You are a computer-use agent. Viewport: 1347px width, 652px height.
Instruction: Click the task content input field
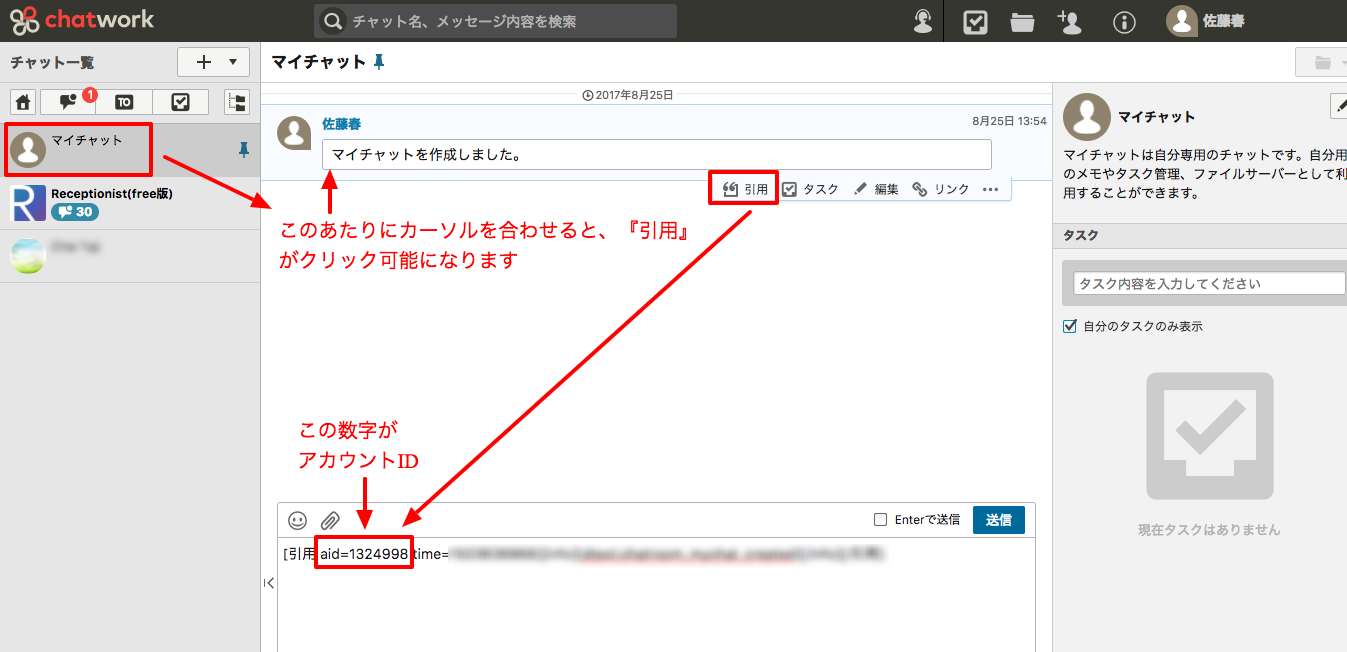pos(1209,284)
